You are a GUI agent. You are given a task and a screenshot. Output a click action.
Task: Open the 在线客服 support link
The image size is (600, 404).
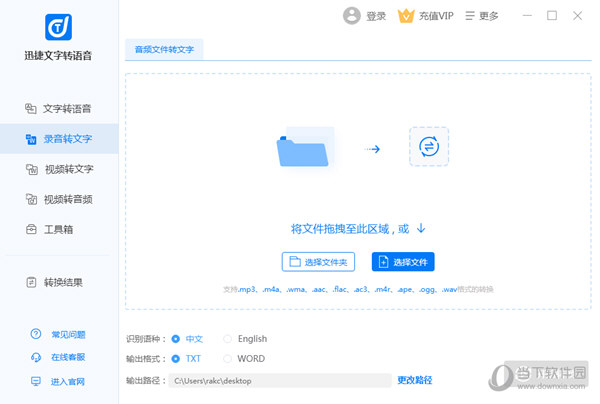(x=68, y=357)
